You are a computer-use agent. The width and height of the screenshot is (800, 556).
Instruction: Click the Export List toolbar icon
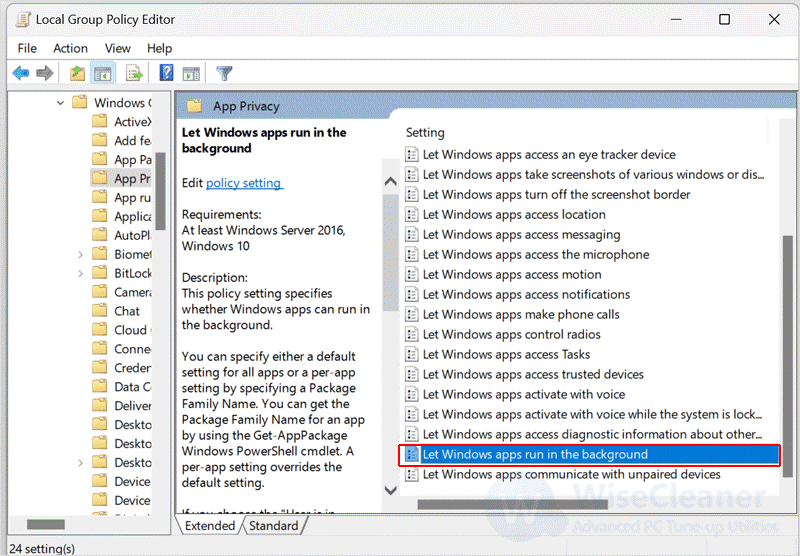[x=134, y=73]
